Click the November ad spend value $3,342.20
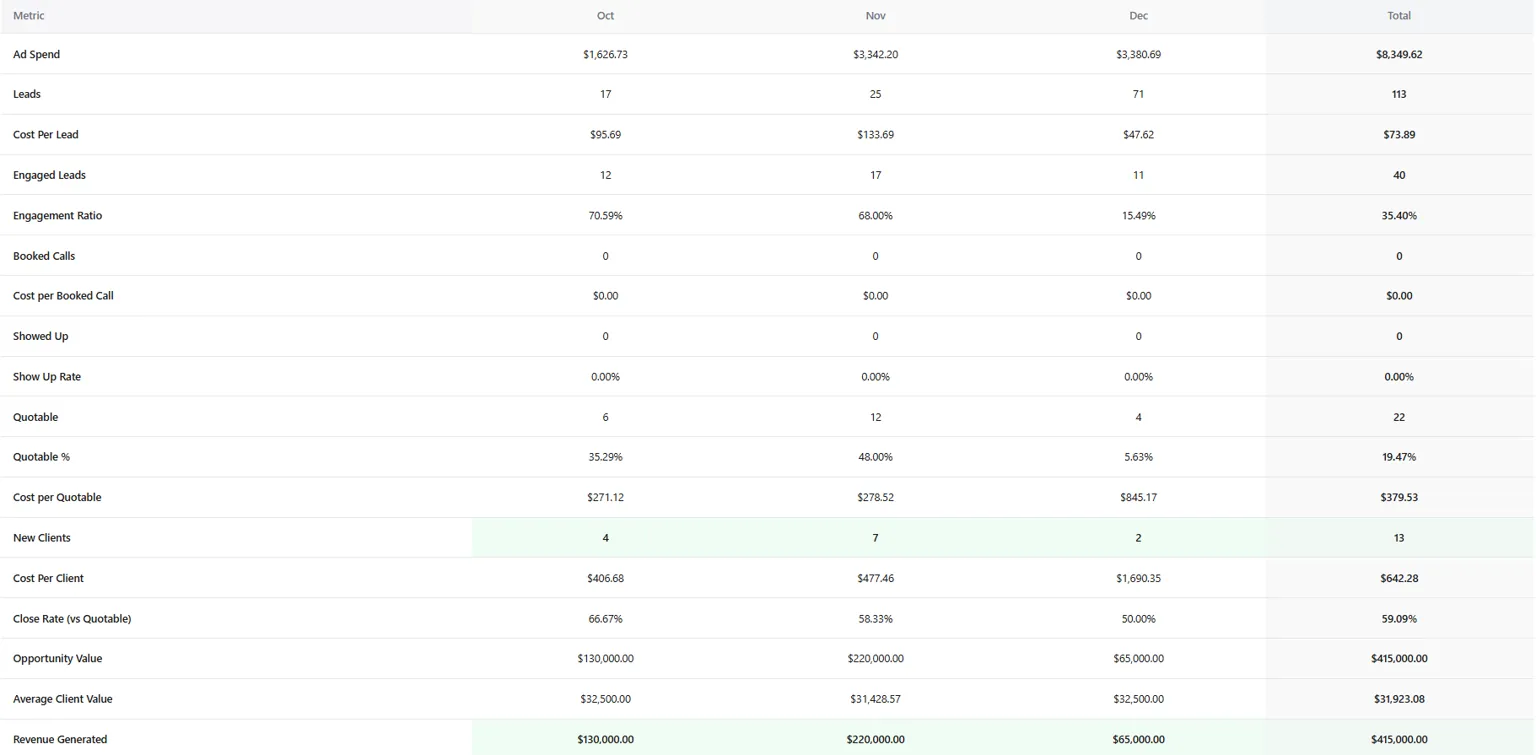 coord(875,55)
